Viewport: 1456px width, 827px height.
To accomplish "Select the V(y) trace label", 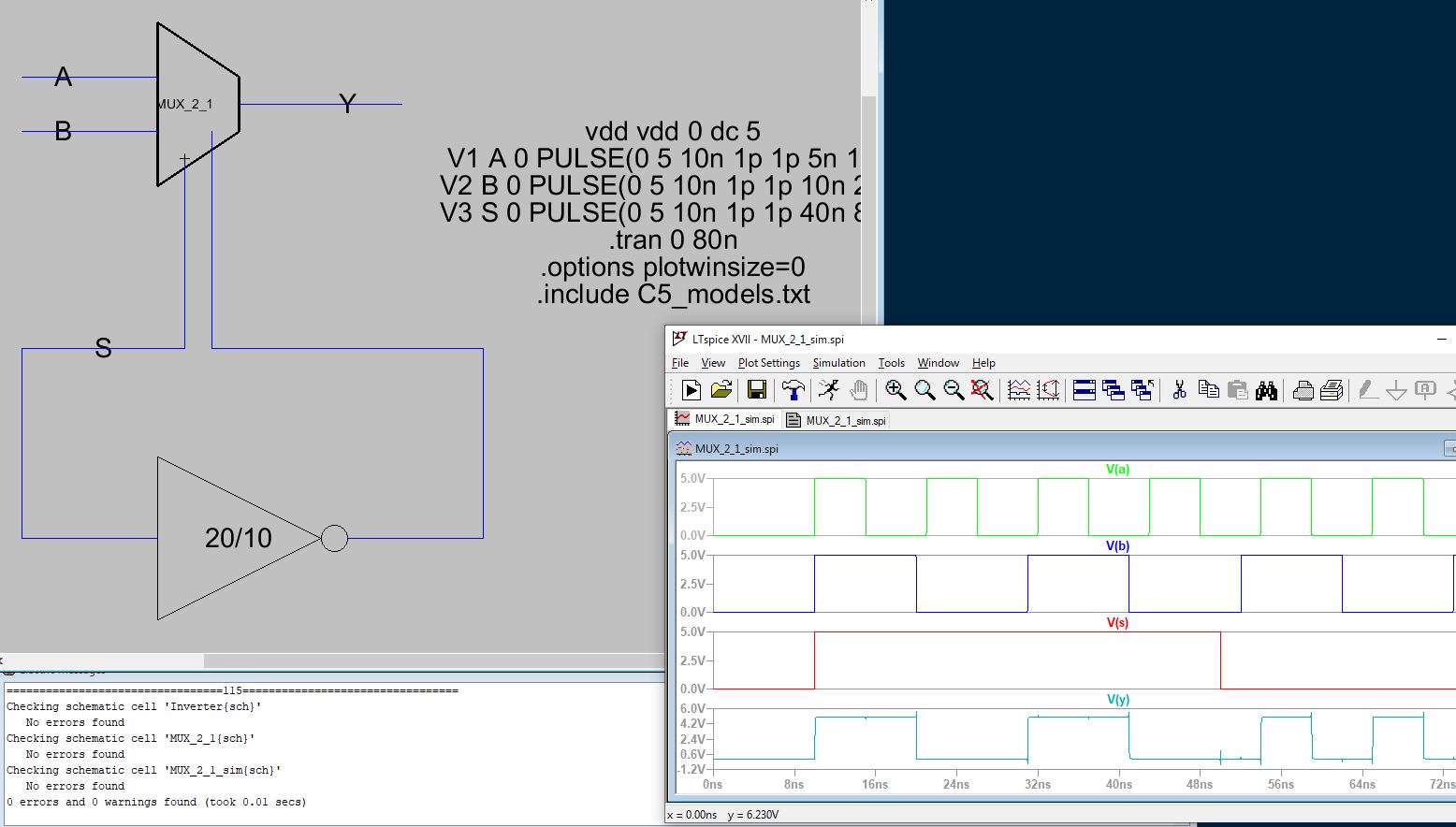I will tap(1117, 699).
